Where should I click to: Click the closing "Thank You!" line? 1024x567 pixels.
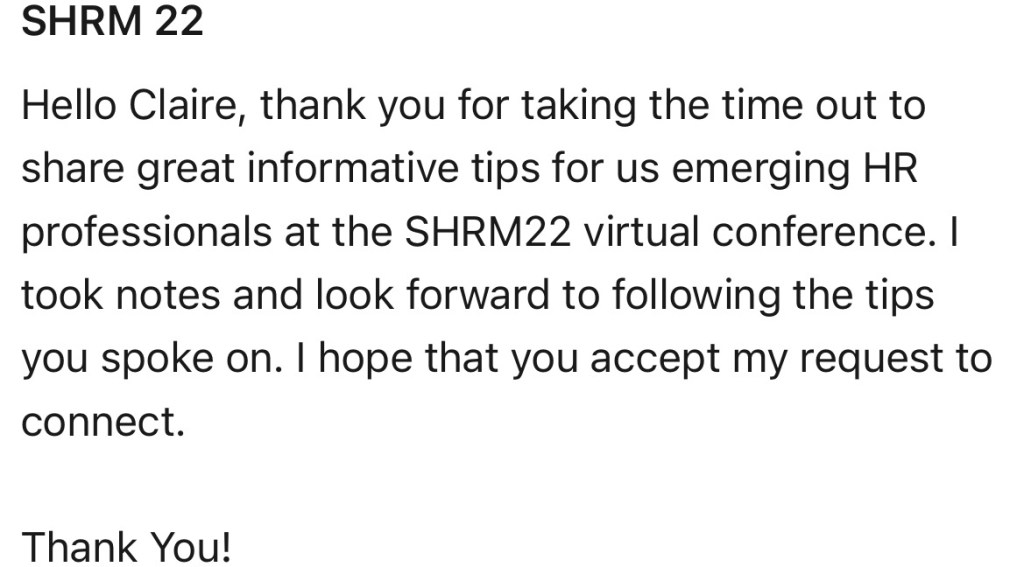pos(126,547)
